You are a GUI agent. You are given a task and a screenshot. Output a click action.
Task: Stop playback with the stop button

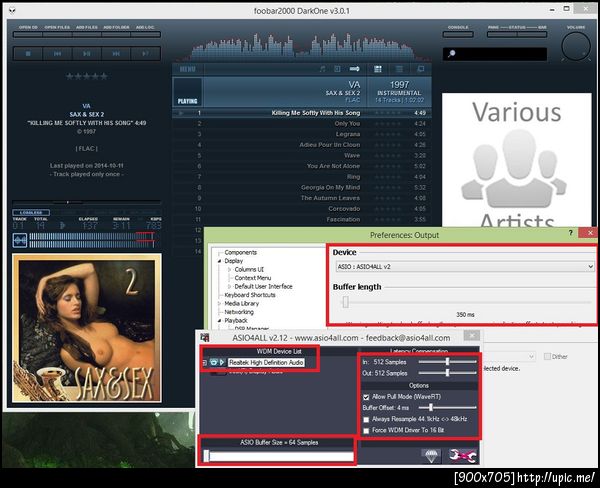point(28,54)
